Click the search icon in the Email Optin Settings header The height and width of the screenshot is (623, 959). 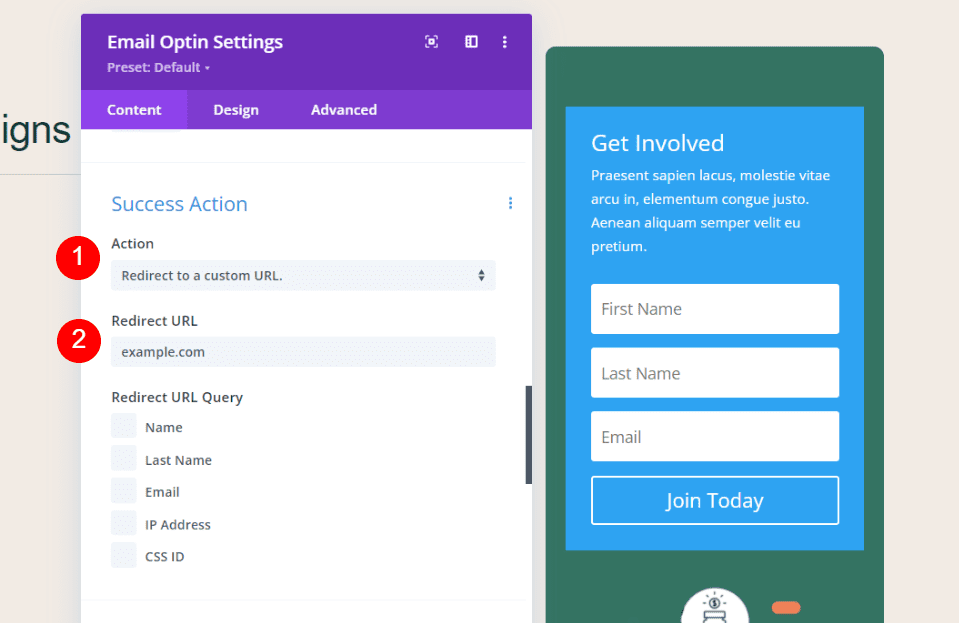pyautogui.click(x=431, y=42)
